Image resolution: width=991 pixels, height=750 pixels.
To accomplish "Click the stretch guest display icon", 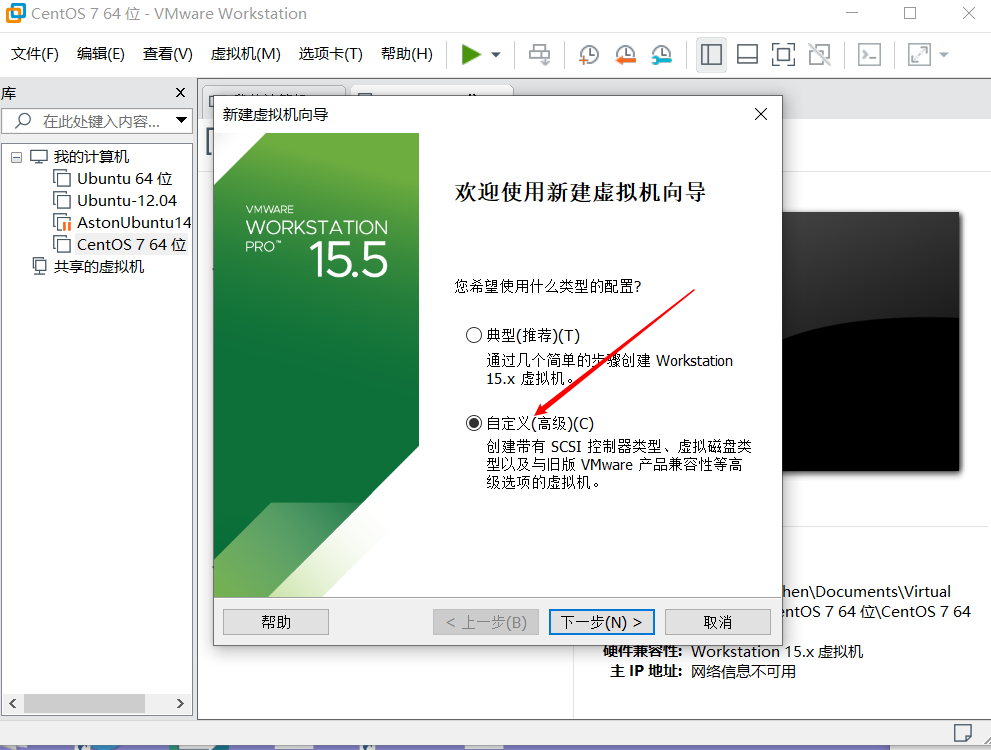I will (919, 55).
